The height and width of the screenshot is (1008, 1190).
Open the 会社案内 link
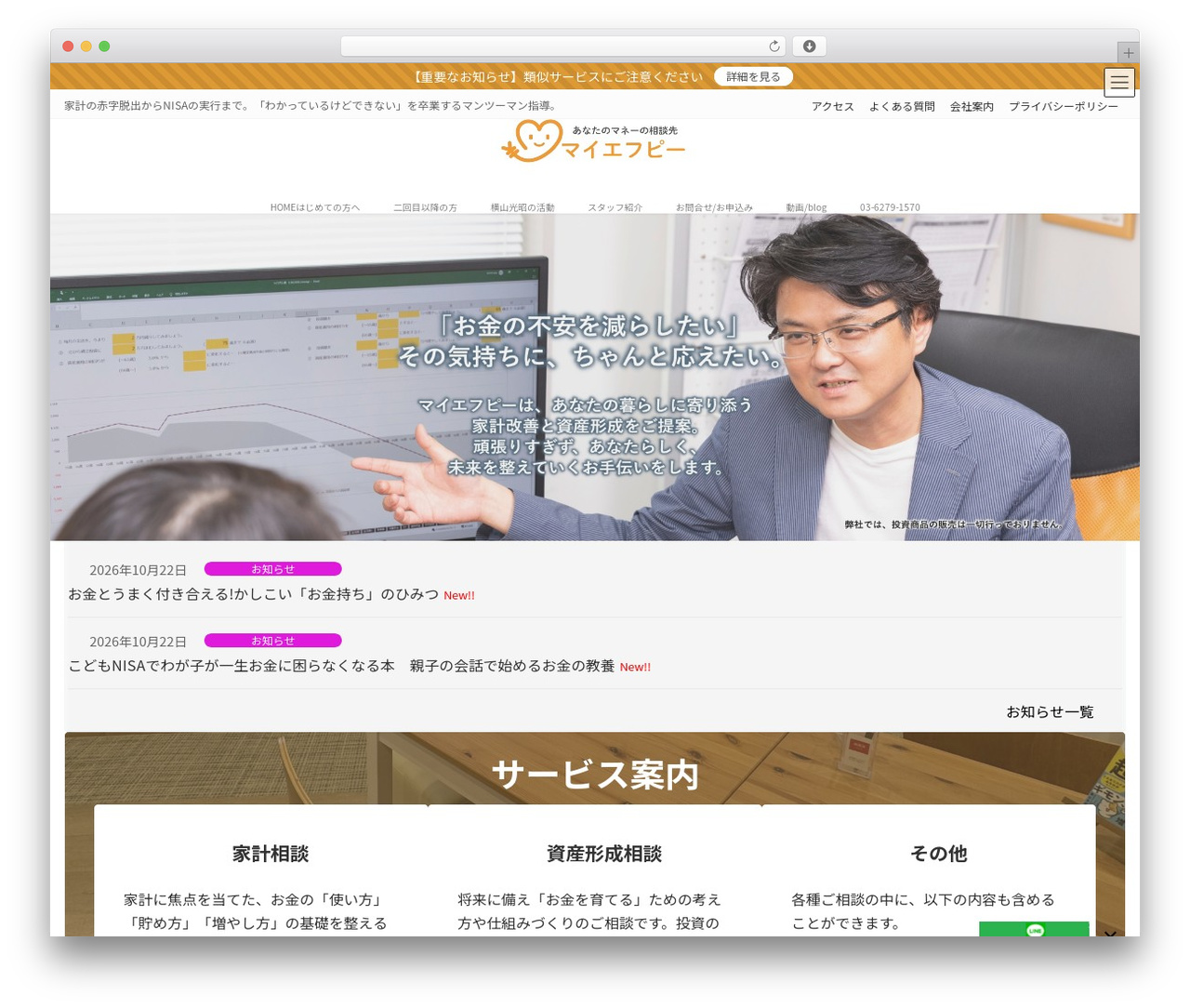[x=972, y=107]
